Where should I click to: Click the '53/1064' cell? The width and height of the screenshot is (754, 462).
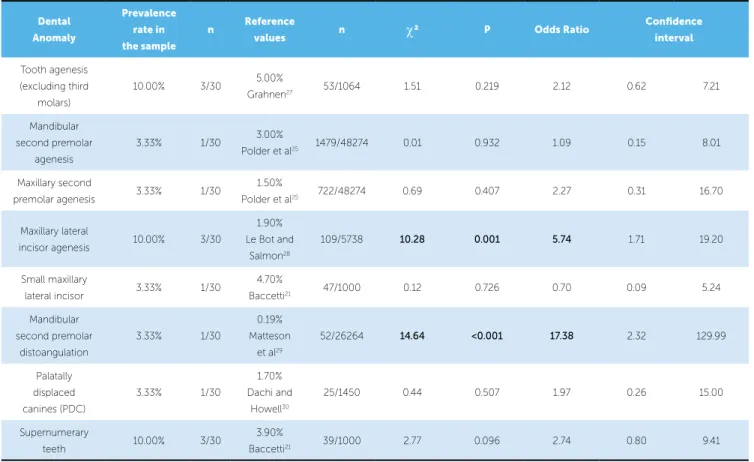(x=341, y=87)
